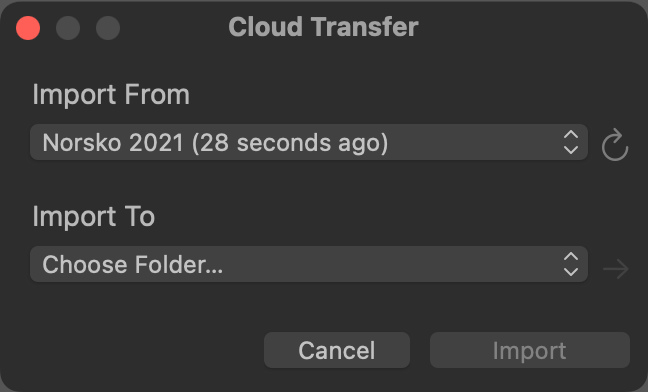
Task: Click the arrow icon beside Choose Folder
Action: 616,269
